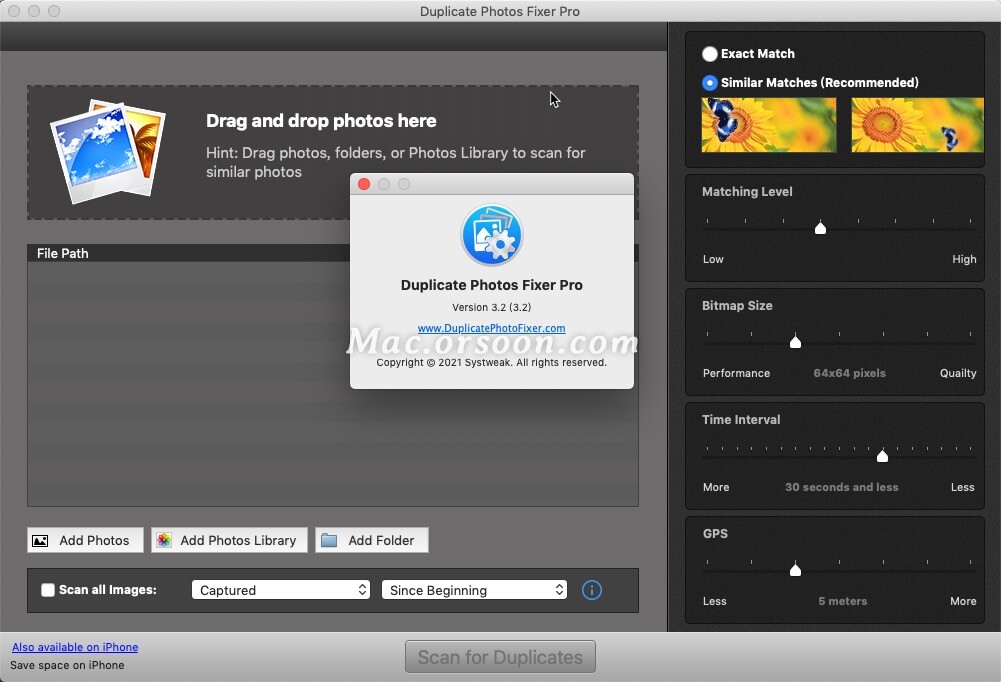This screenshot has width=1001, height=682.
Task: Click the Performance label under Bitmap Size
Action: tap(736, 373)
